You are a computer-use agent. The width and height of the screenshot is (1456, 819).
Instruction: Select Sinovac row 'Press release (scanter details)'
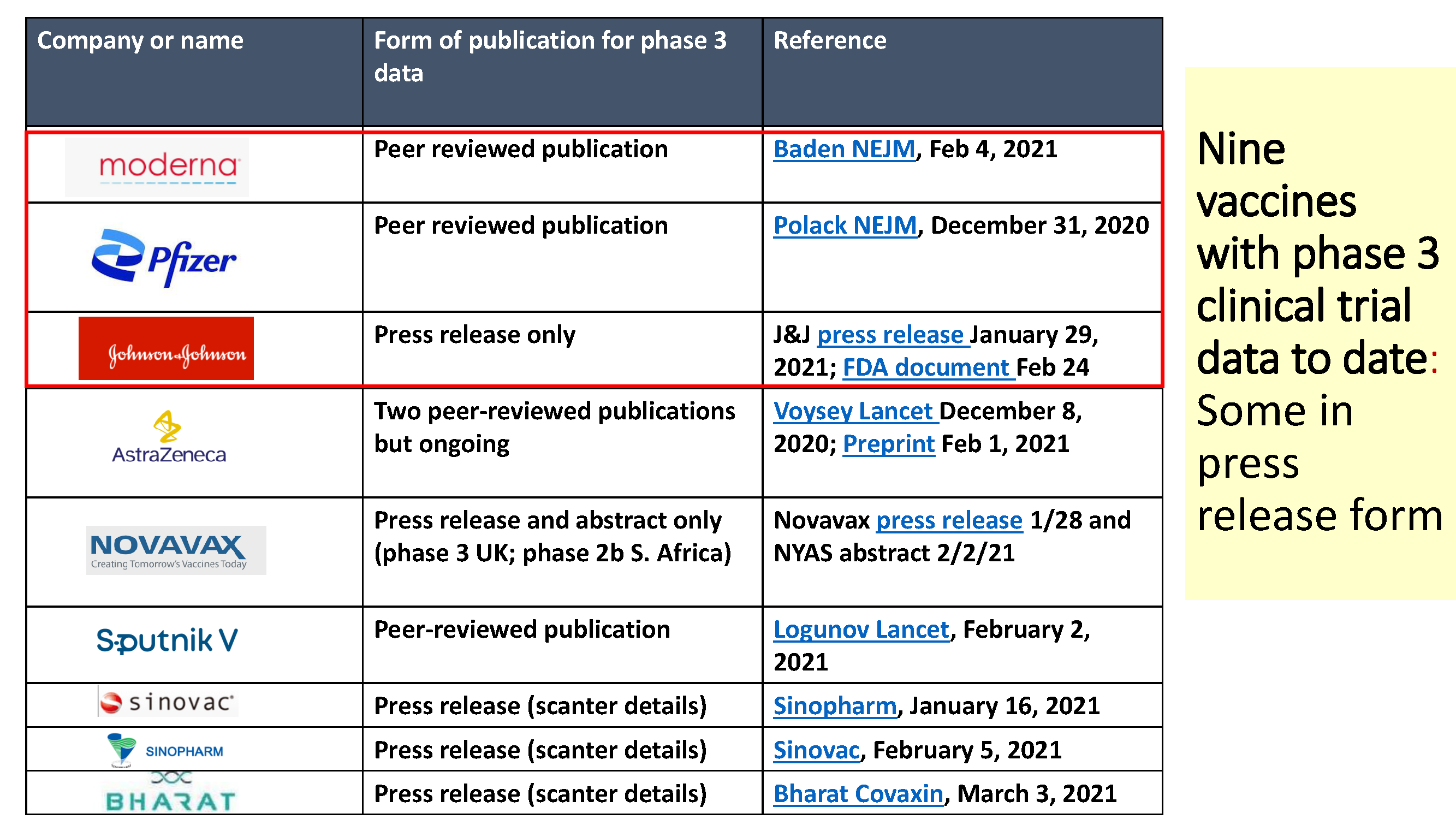tap(562, 705)
